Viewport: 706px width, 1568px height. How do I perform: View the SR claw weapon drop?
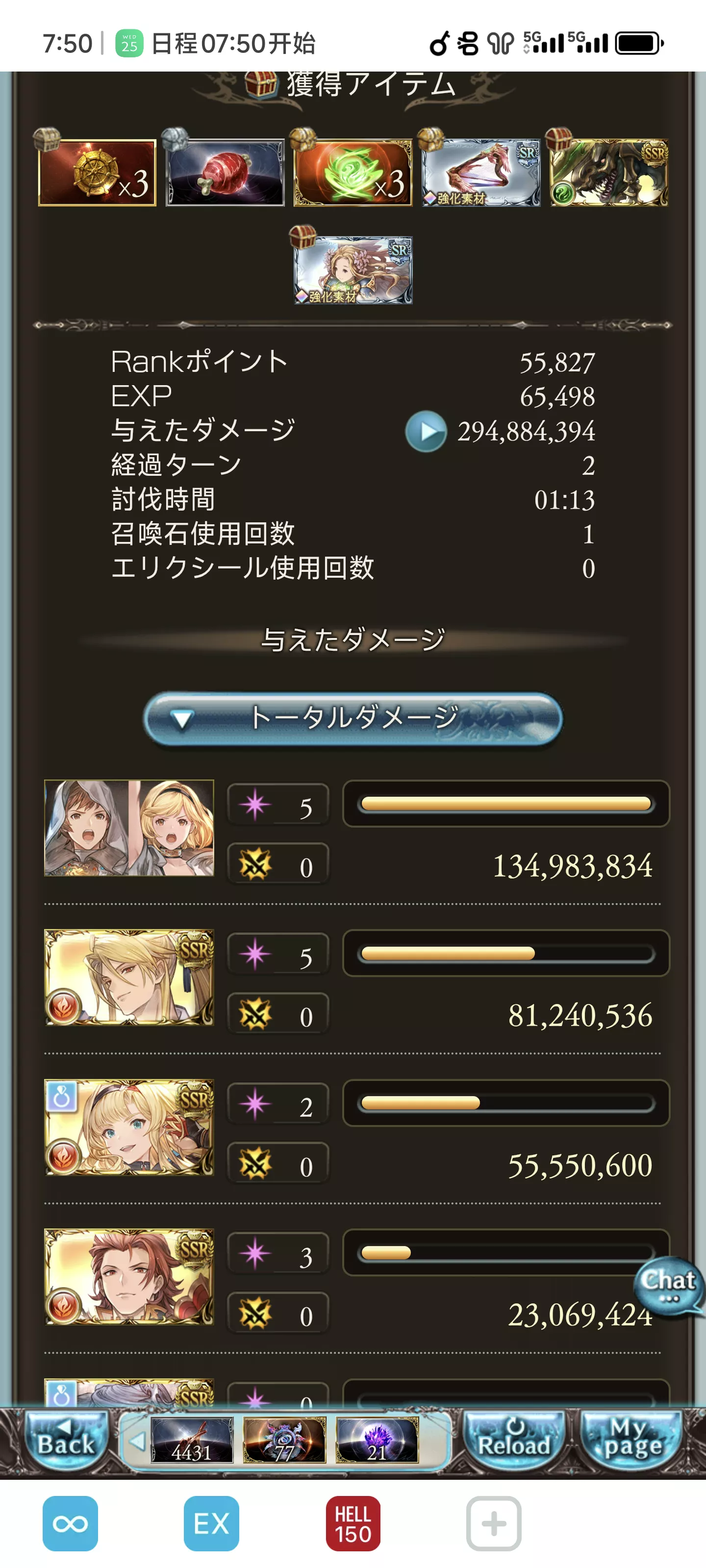(x=480, y=173)
